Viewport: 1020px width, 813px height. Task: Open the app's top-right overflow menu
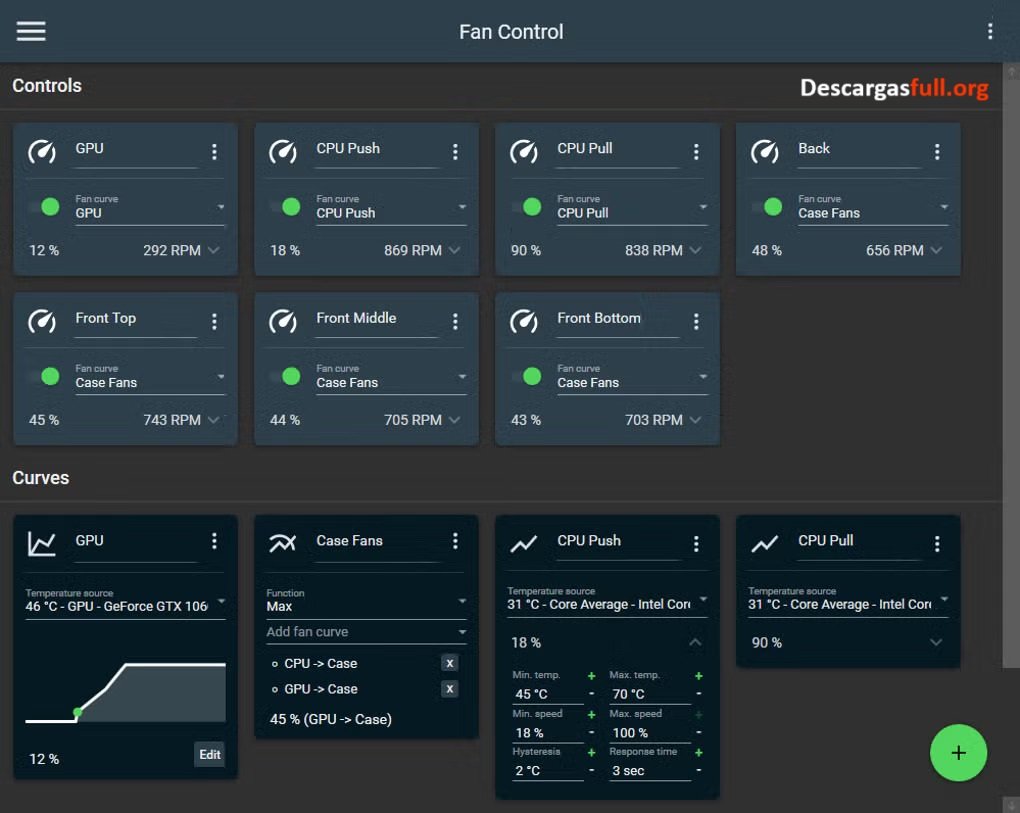tap(991, 30)
